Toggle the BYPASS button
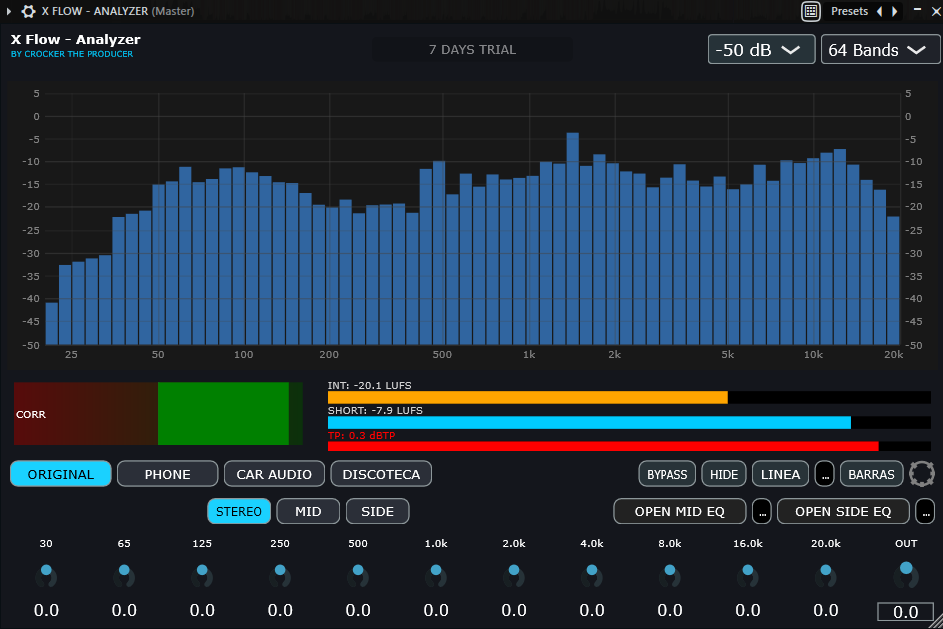943x629 pixels. tap(667, 474)
